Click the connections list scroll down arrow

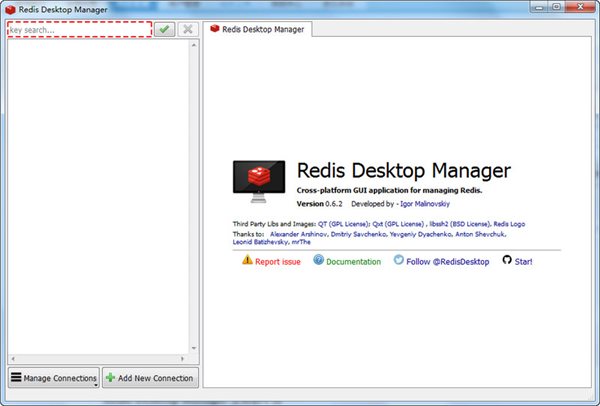click(x=194, y=348)
